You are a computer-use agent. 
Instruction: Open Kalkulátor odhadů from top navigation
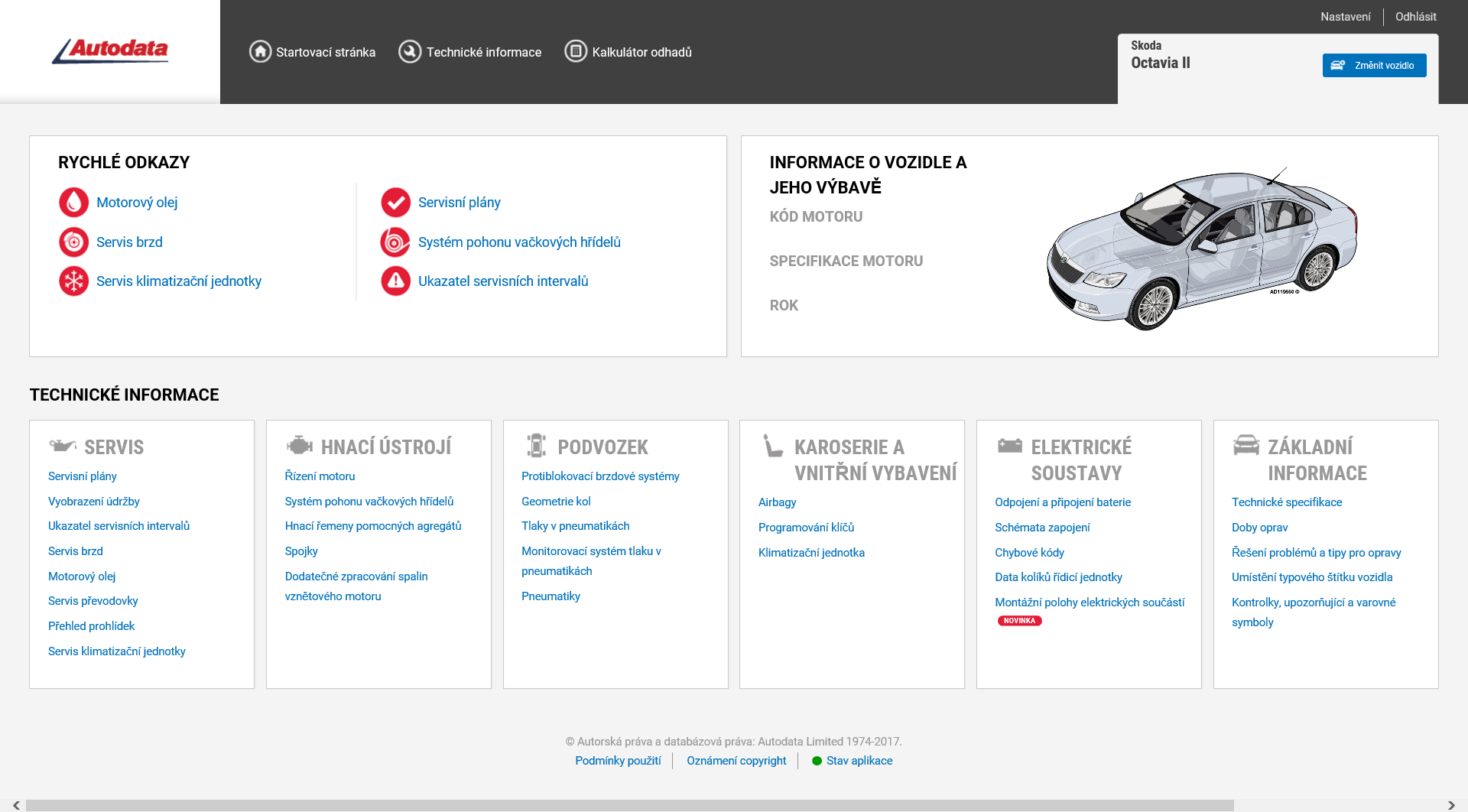628,52
